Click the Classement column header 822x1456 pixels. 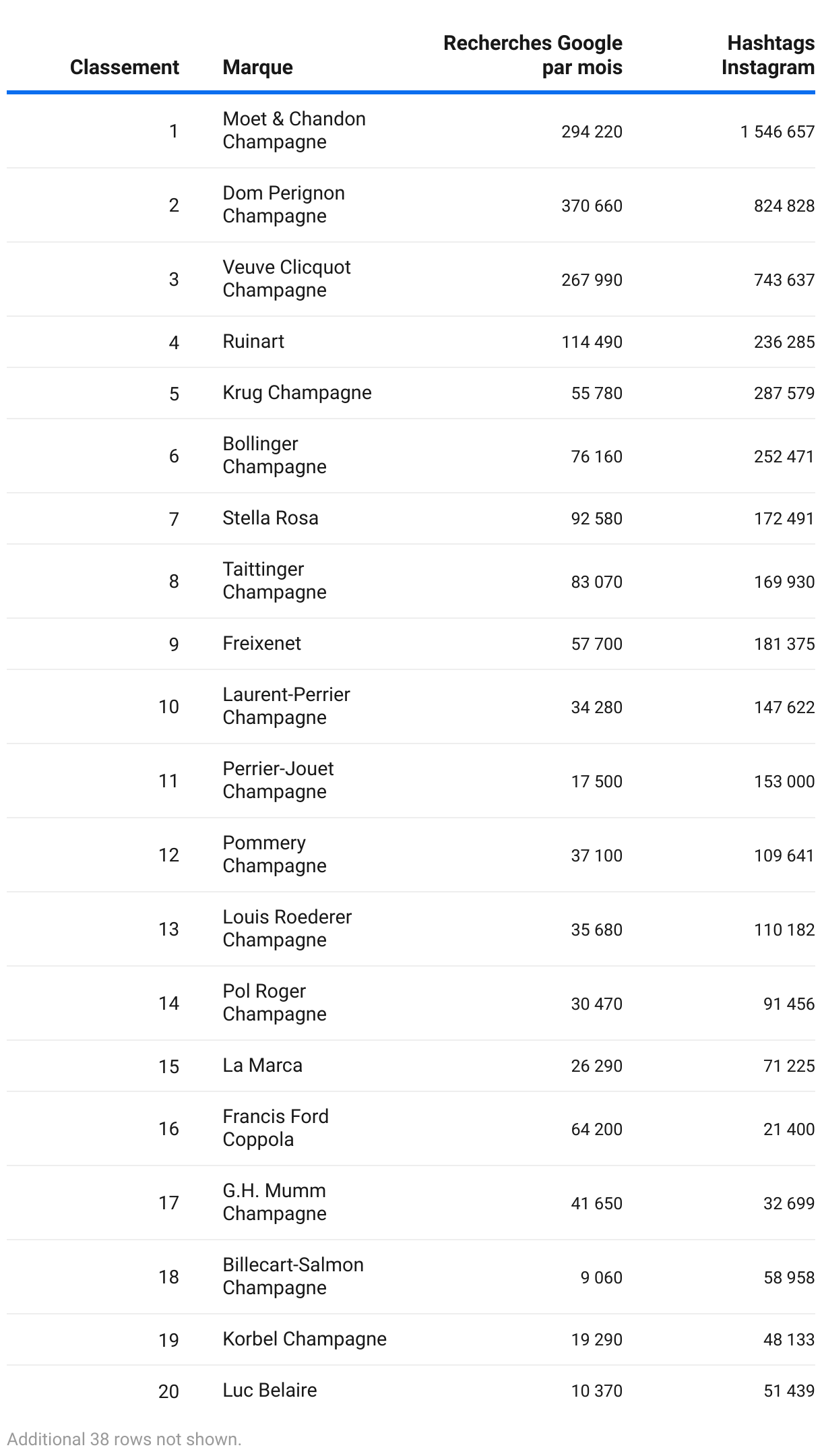tap(124, 67)
